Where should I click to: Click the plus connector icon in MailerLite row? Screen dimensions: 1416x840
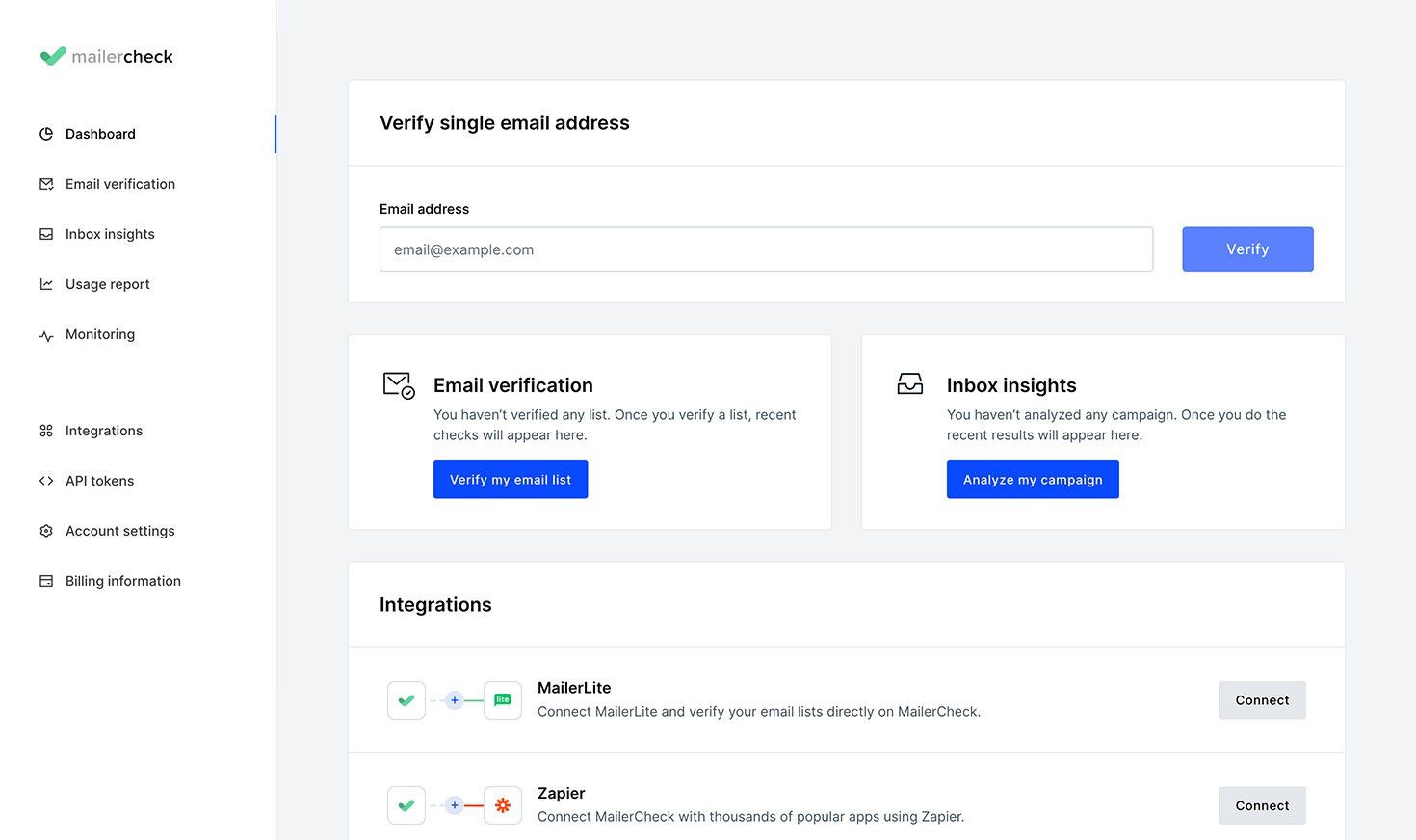pos(455,700)
